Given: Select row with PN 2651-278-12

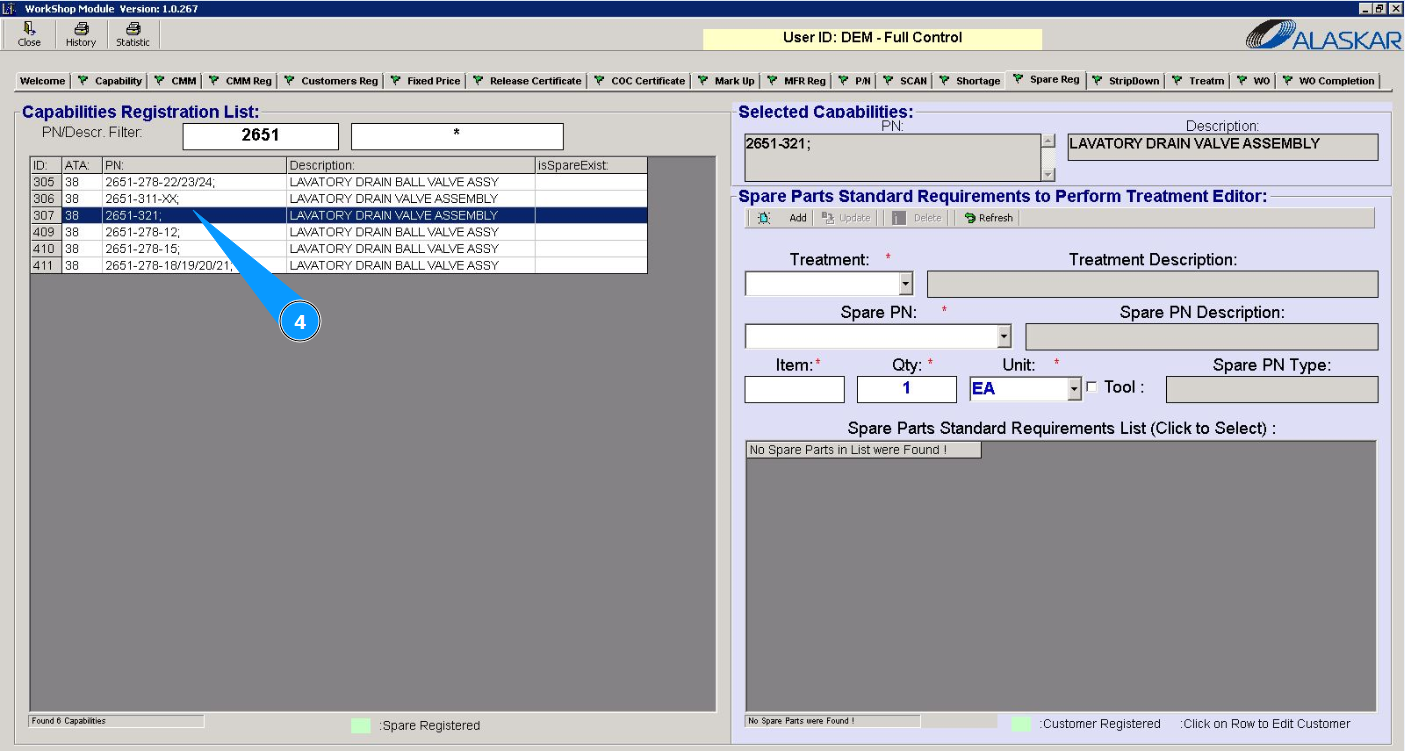Looking at the screenshot, I should pos(338,232).
